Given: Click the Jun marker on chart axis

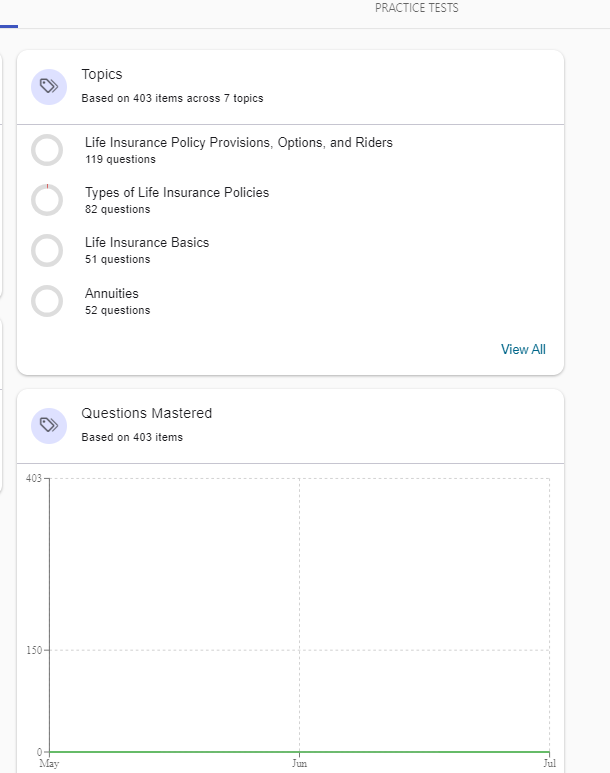Looking at the screenshot, I should [299, 763].
